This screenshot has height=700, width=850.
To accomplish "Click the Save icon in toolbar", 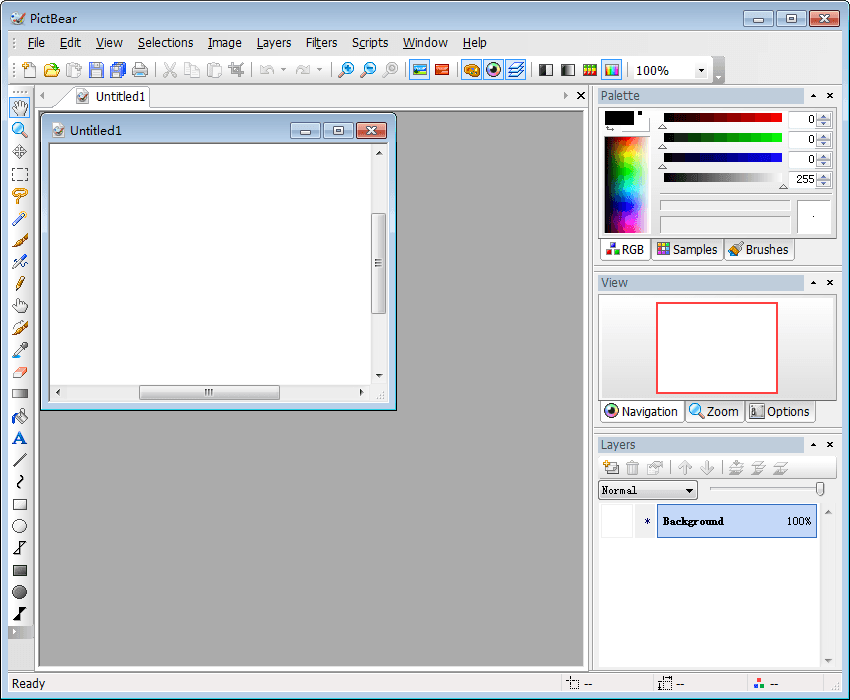I will 96,70.
